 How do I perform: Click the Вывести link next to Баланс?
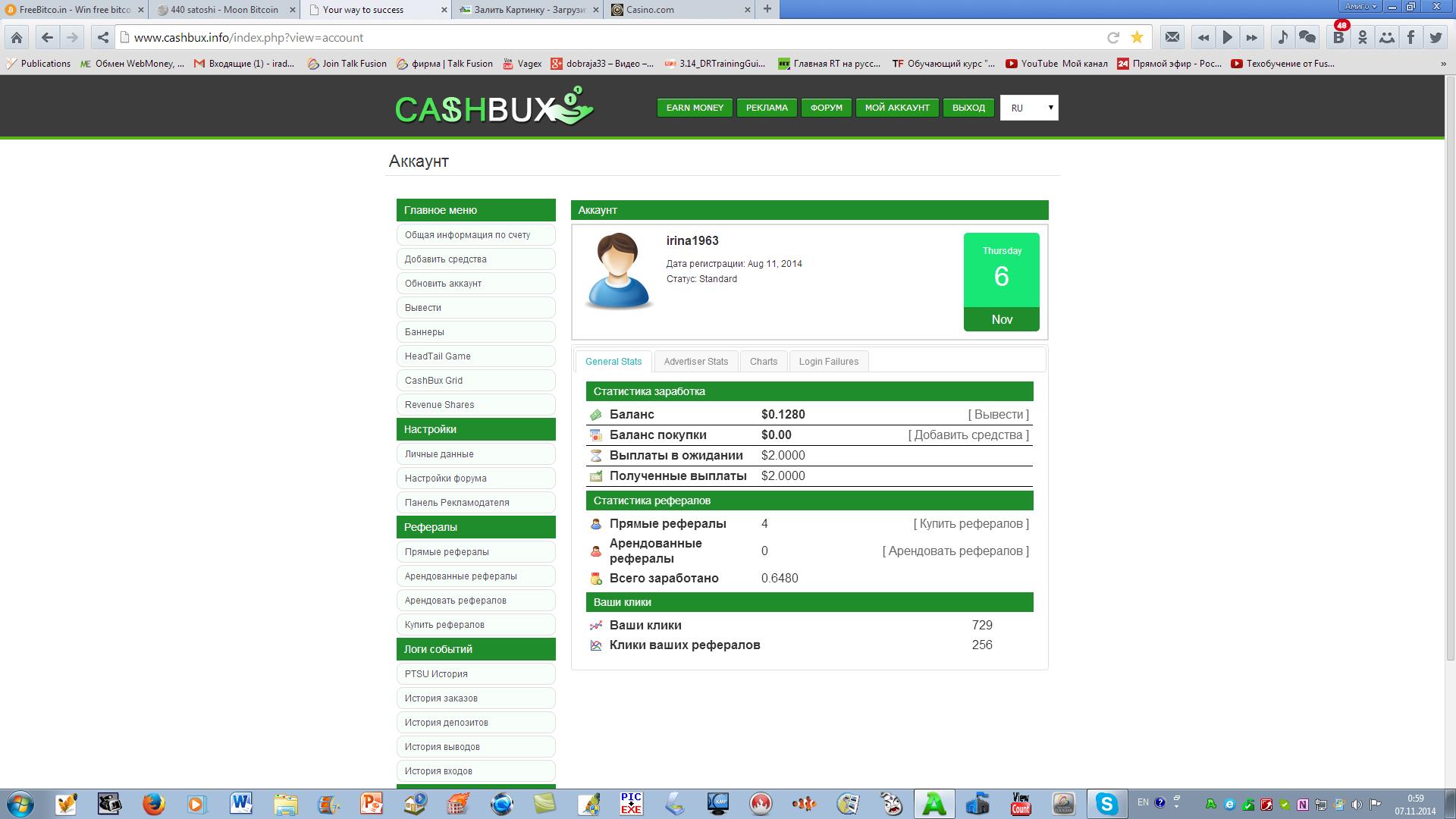[998, 415]
